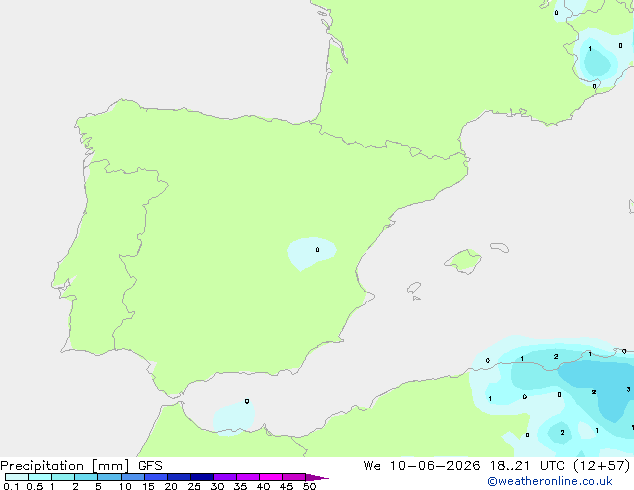The image size is (634, 490).
Task: Click the 'GFS' model label
Action: [150, 466]
